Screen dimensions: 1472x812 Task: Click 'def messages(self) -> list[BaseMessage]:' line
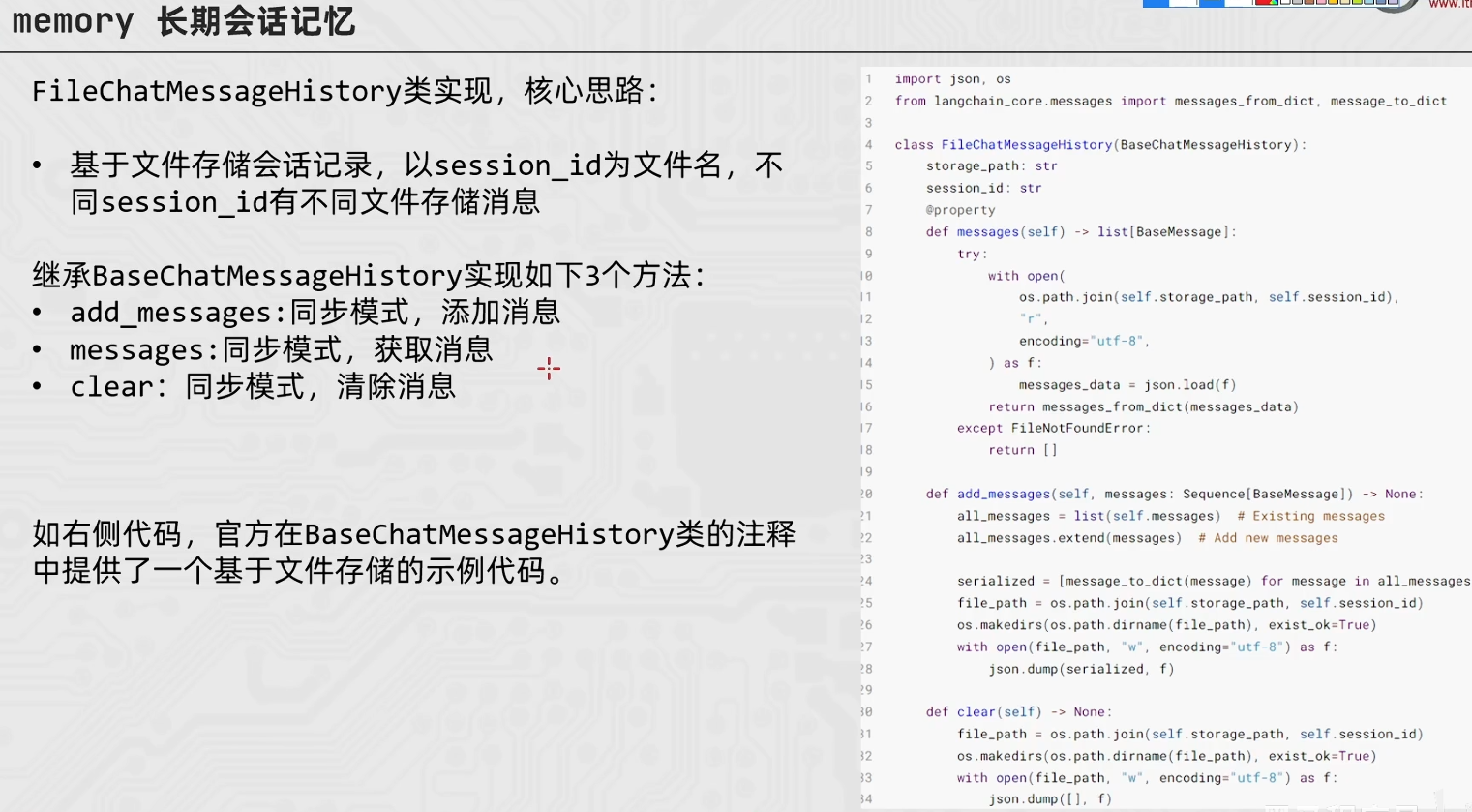coord(1081,232)
